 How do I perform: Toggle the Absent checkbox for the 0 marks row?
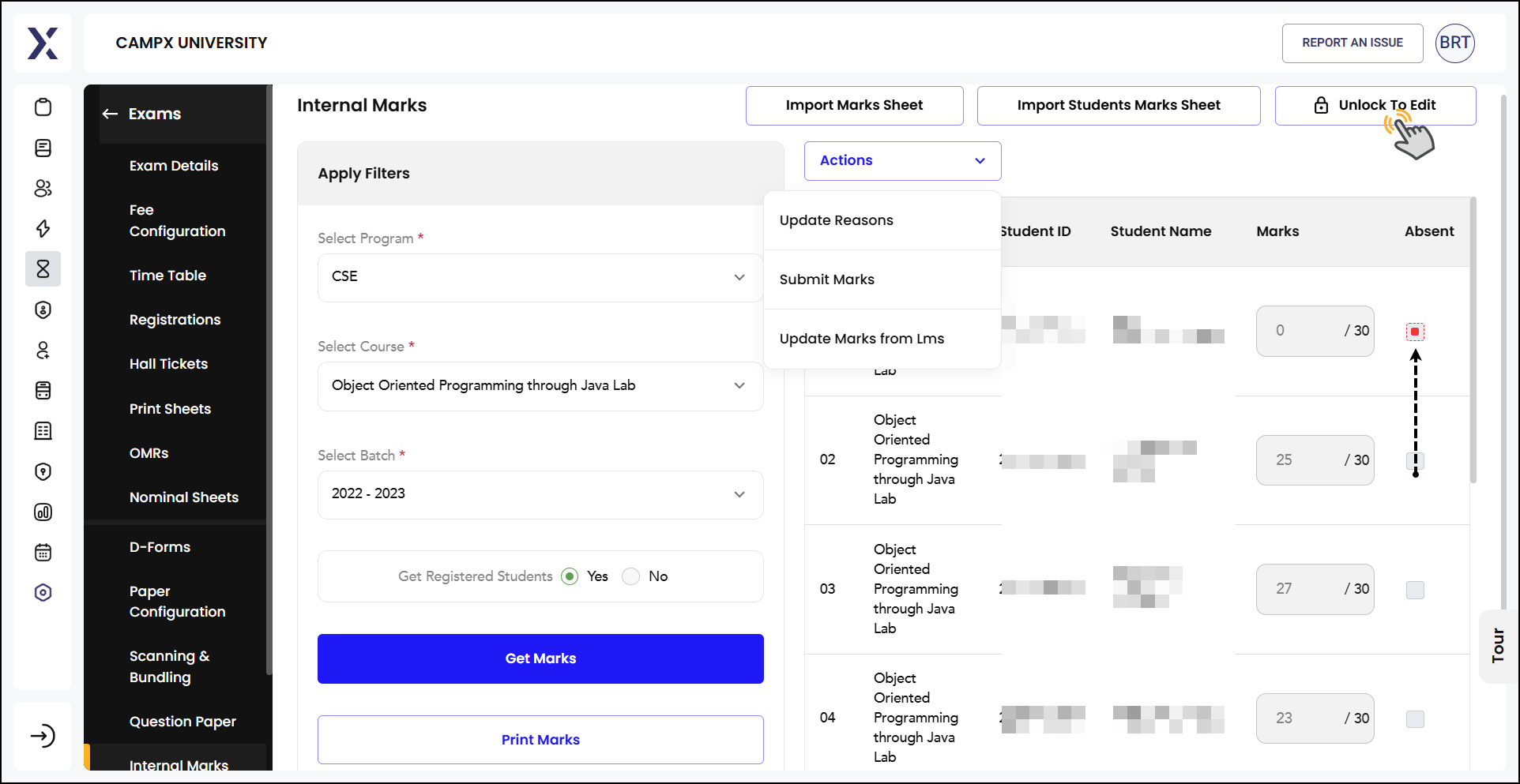pyautogui.click(x=1415, y=332)
